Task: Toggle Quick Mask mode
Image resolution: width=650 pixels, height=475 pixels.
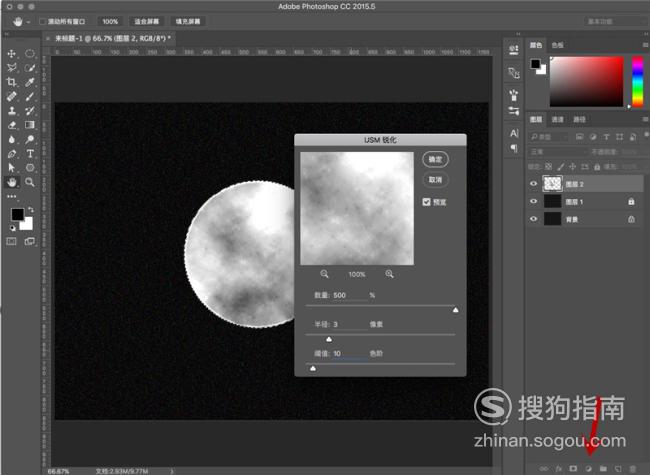Action: [x=12, y=241]
